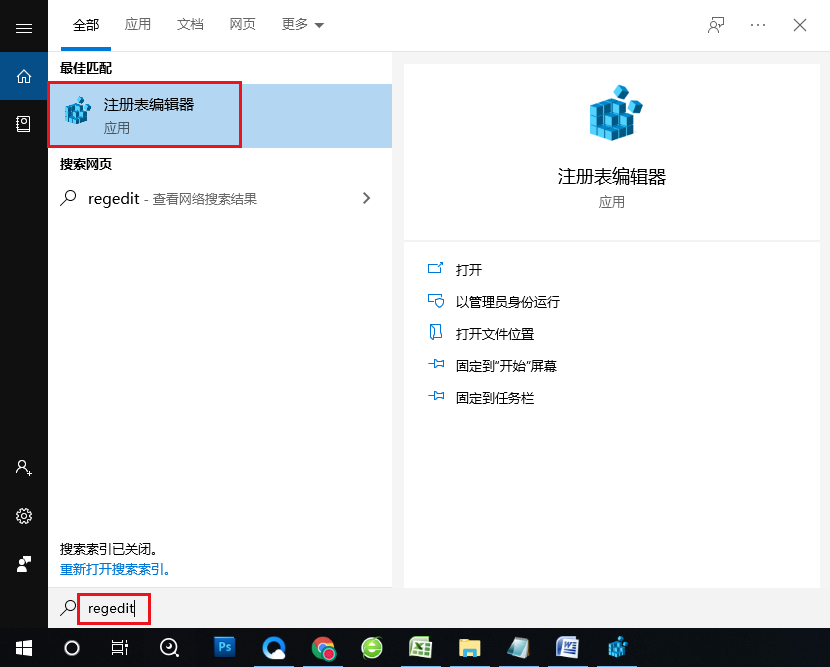Click the feedback person icon in sidebar

pyautogui.click(x=24, y=564)
